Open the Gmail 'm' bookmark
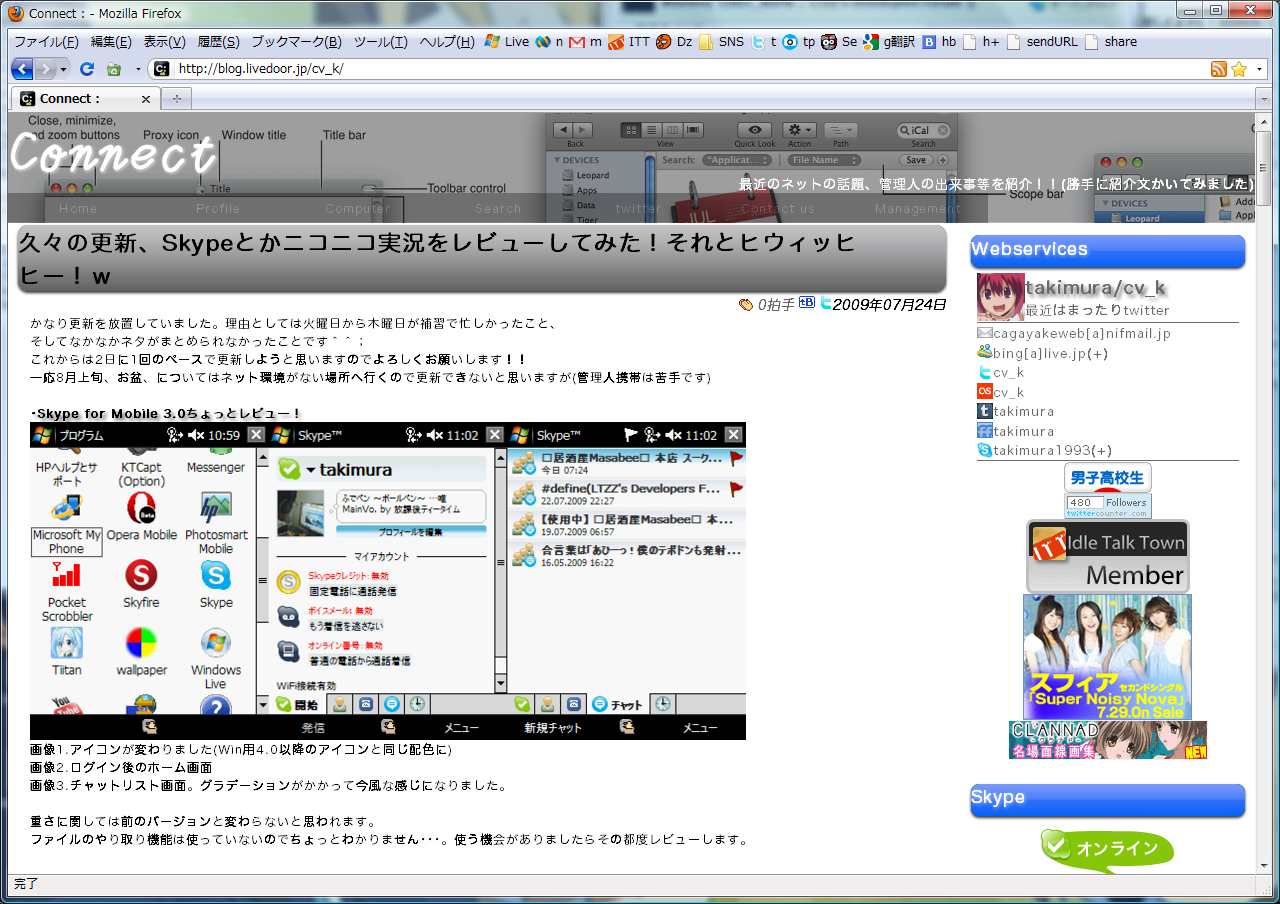 pos(585,42)
